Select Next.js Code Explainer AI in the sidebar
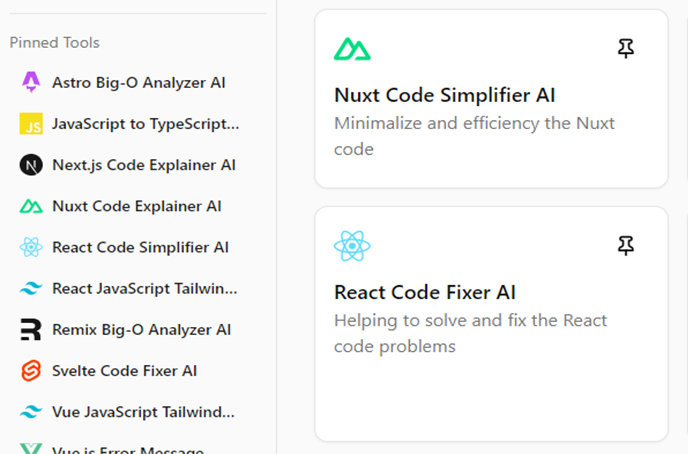688x454 pixels. pos(143,165)
